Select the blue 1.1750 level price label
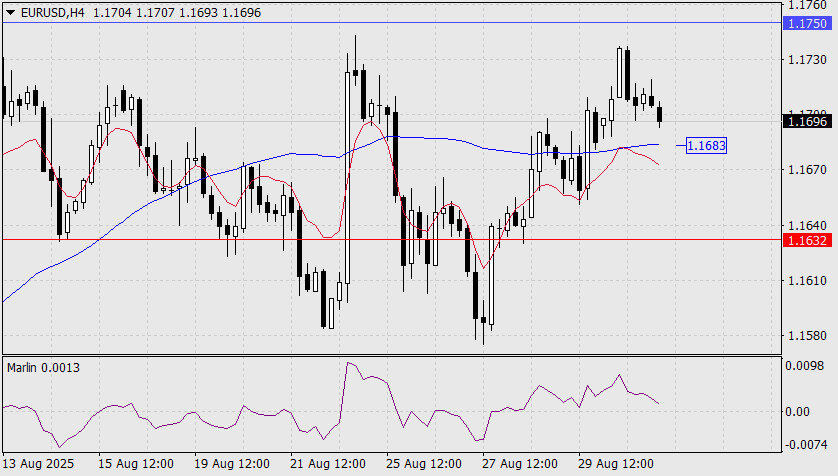The image size is (838, 476). [807, 24]
